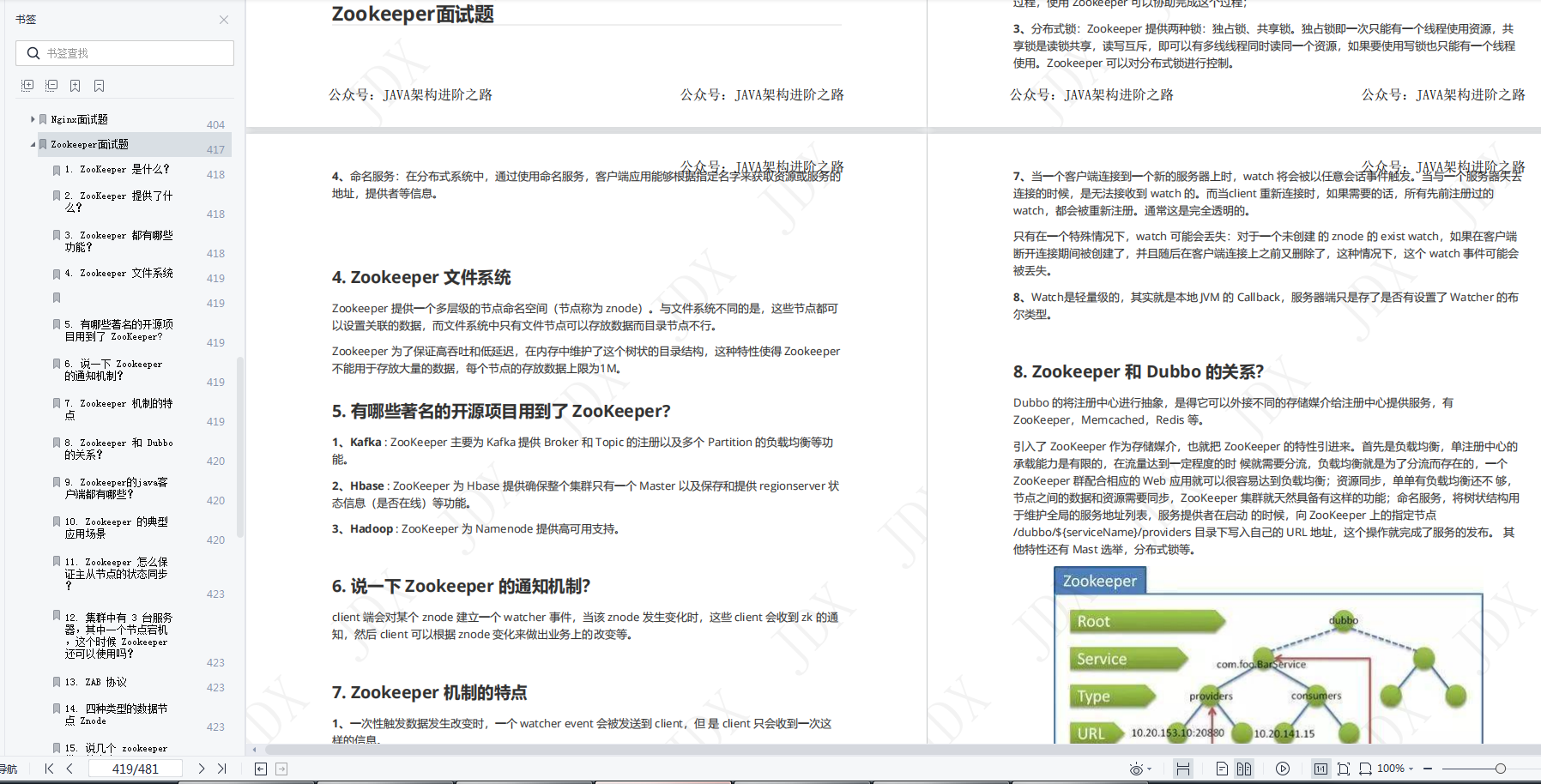1541x784 pixels.
Task: Go forward to next view
Action: pos(281,769)
